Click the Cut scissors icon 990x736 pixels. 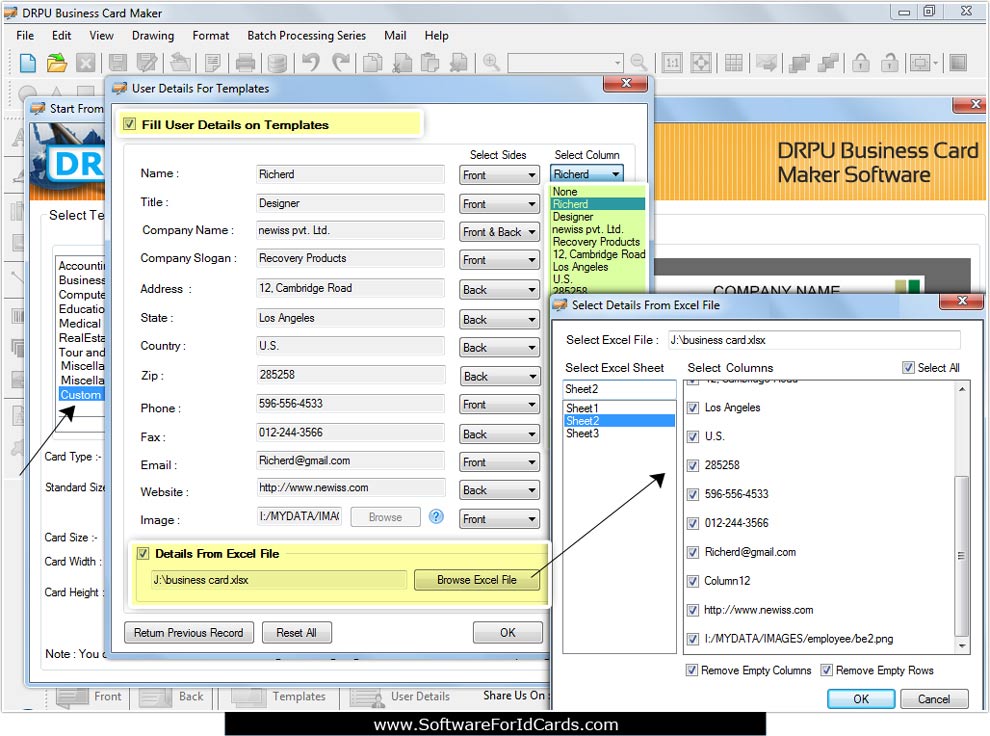click(402, 62)
